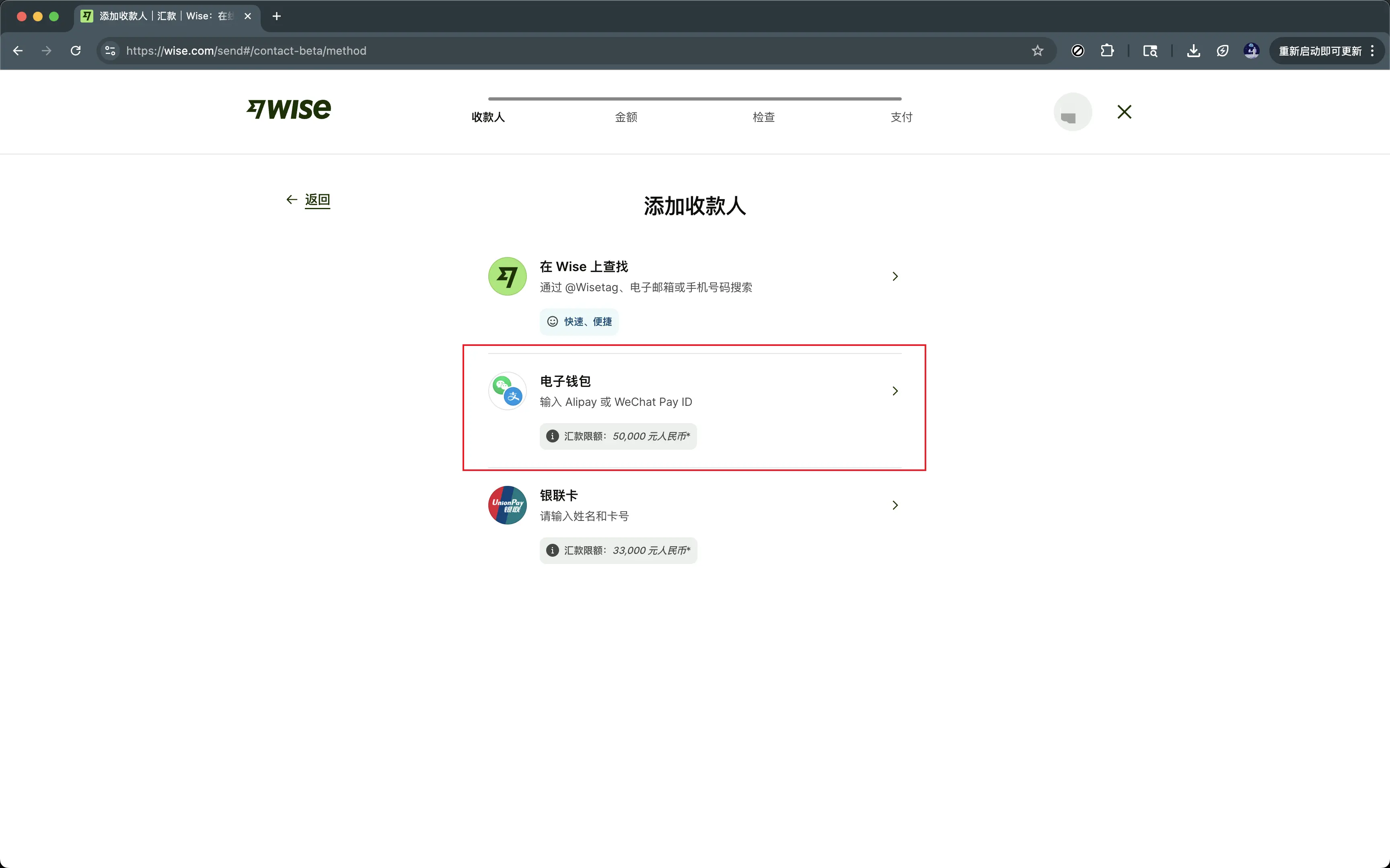
Task: Expand the 在 Wise 上查找 option chevron
Action: pyautogui.click(x=895, y=276)
